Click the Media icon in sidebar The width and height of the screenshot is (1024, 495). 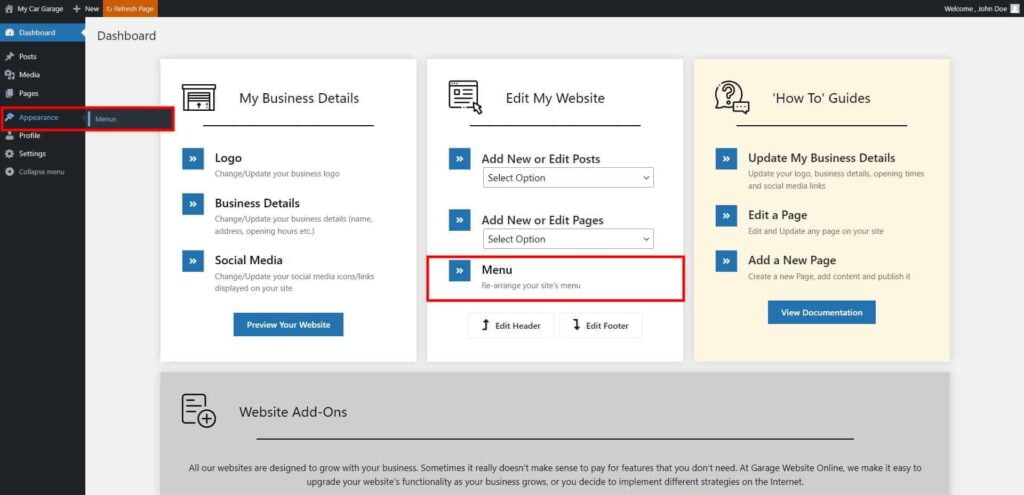9,75
